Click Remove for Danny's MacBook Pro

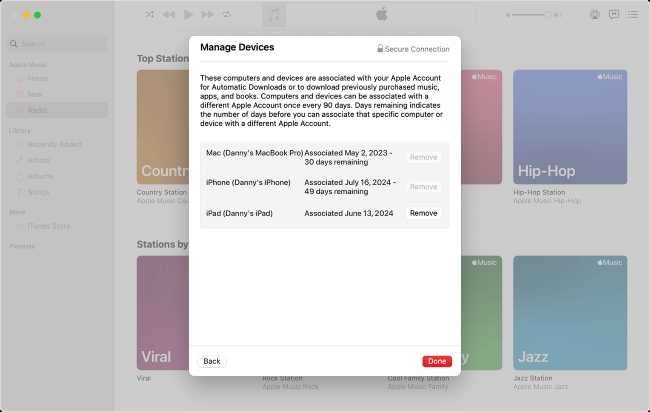pos(423,157)
